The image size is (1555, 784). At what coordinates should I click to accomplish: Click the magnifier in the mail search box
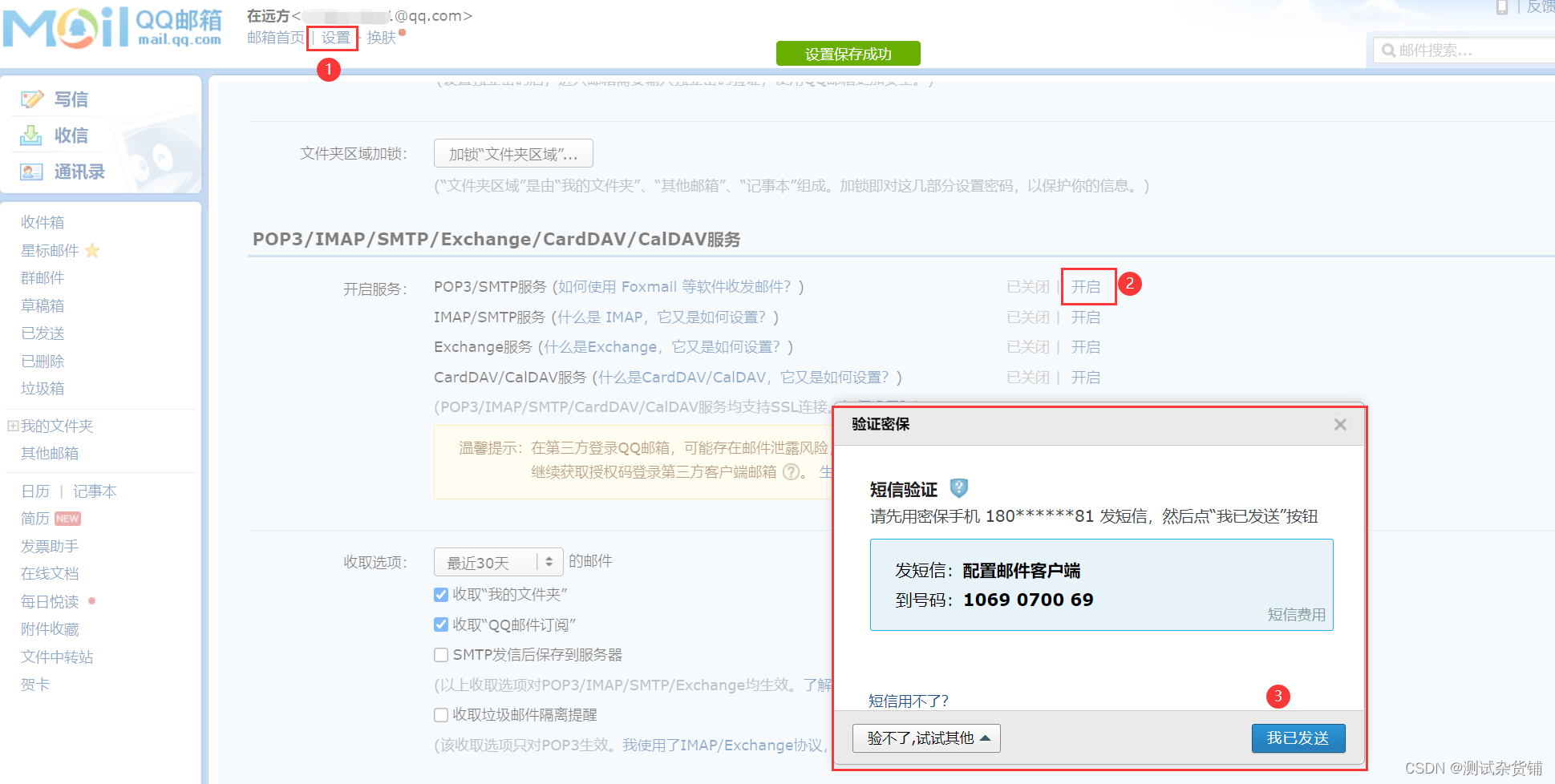[x=1389, y=50]
